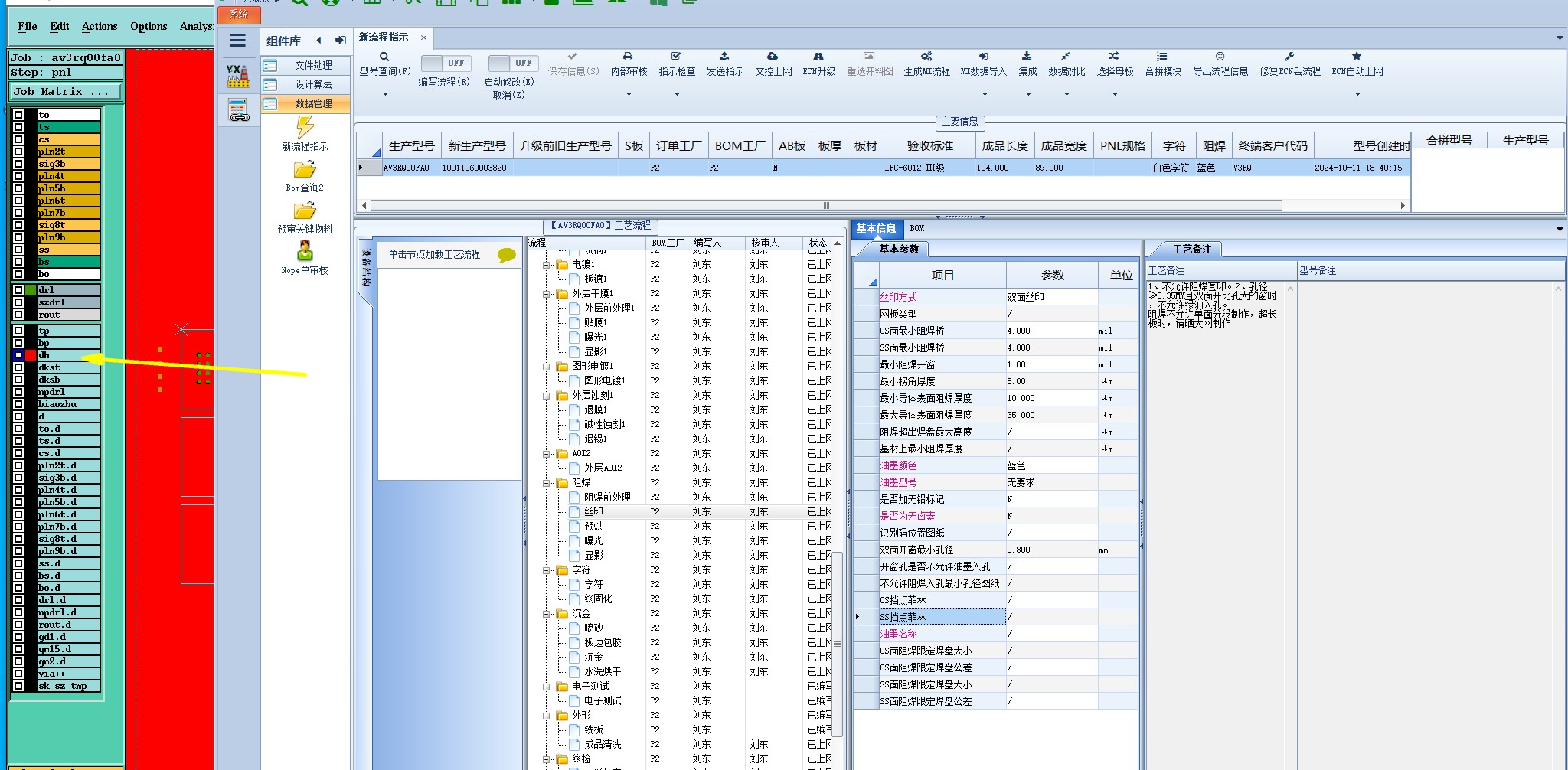Open the dropdown under ECN自动上网
Screen dimensions: 1568x770
[x=1357, y=95]
